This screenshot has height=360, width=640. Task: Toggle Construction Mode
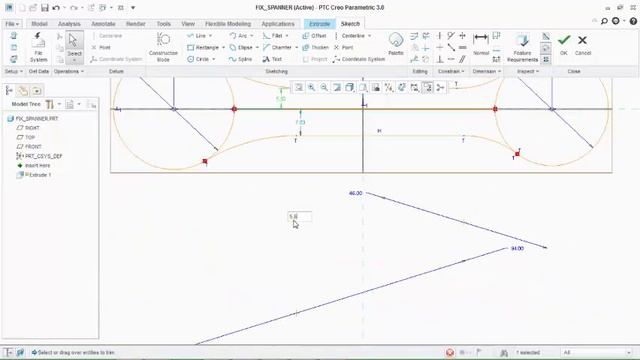tap(163, 47)
